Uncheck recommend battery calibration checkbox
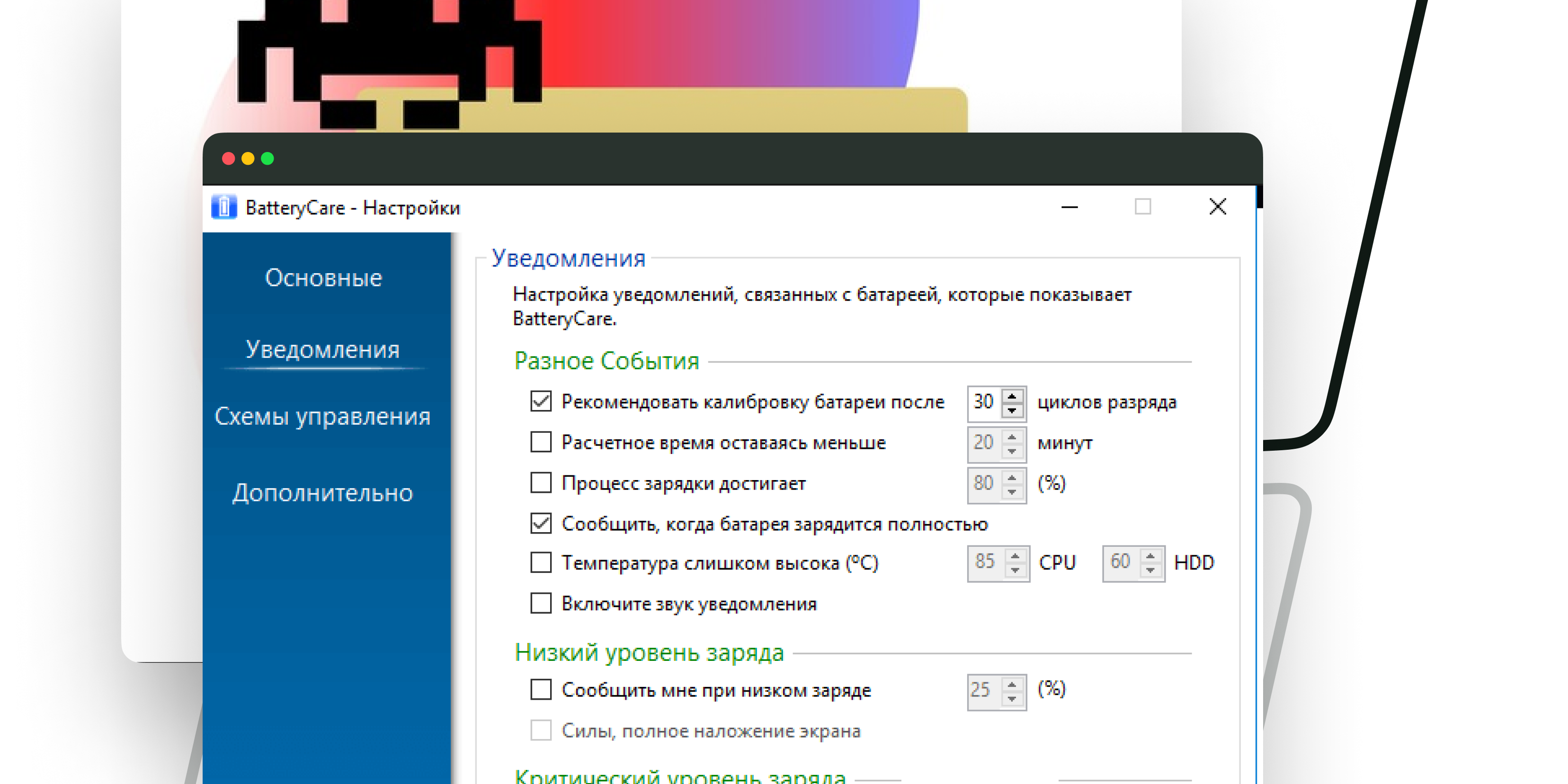1568x784 pixels. [x=541, y=402]
